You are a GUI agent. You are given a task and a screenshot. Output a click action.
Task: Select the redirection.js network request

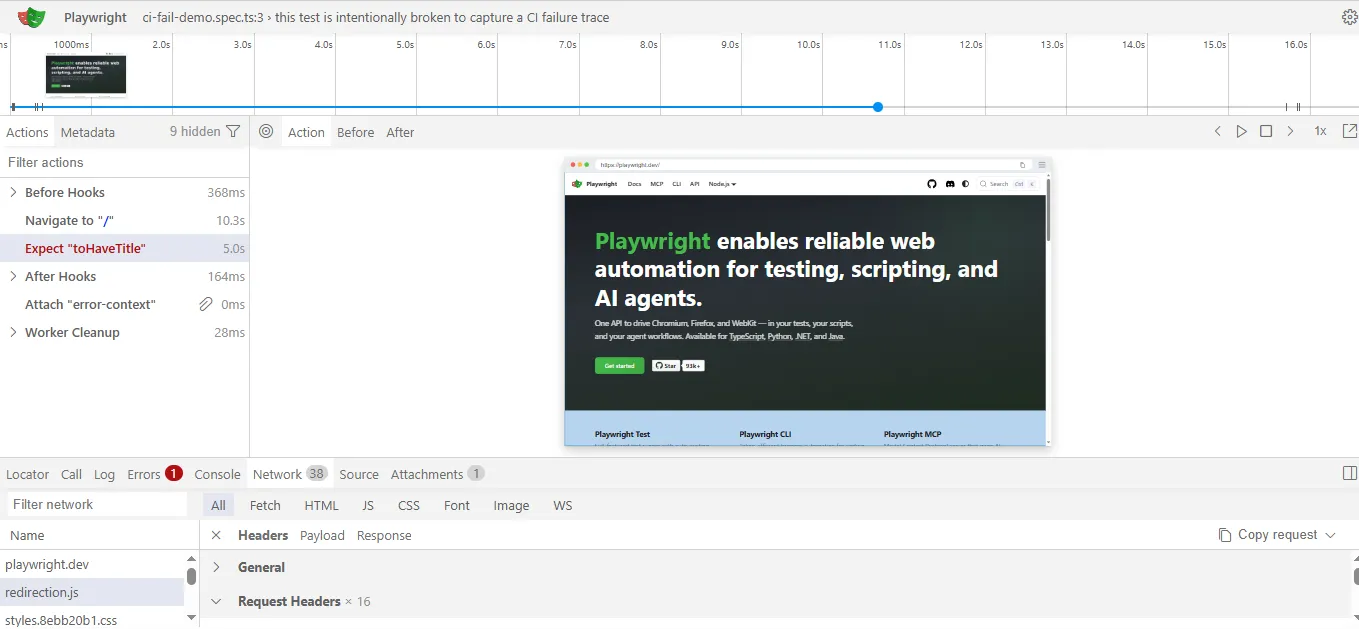pos(92,592)
